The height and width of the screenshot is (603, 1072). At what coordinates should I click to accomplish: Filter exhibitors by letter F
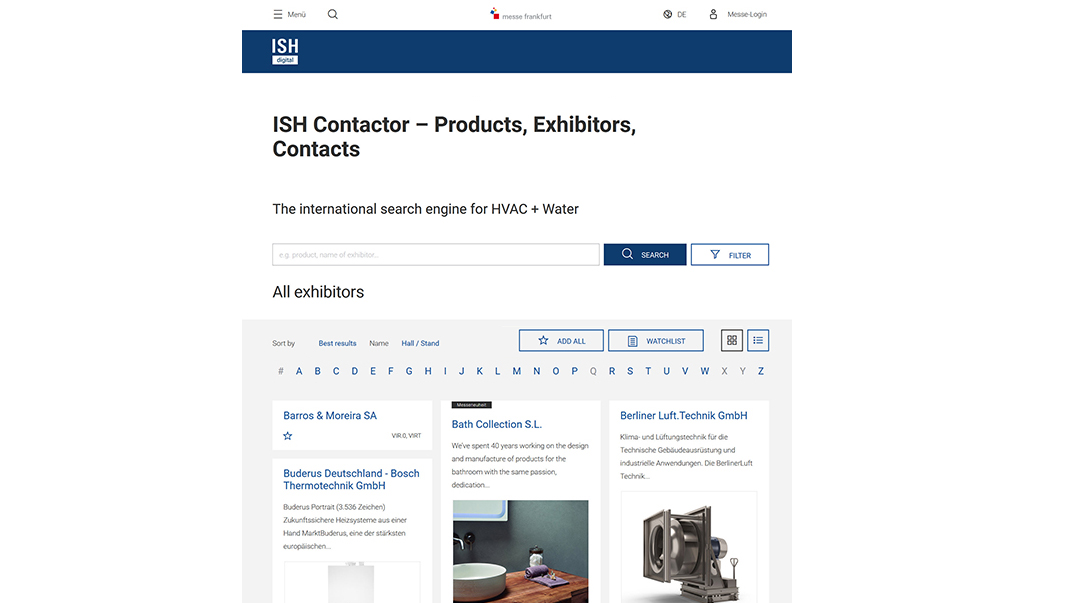[390, 371]
